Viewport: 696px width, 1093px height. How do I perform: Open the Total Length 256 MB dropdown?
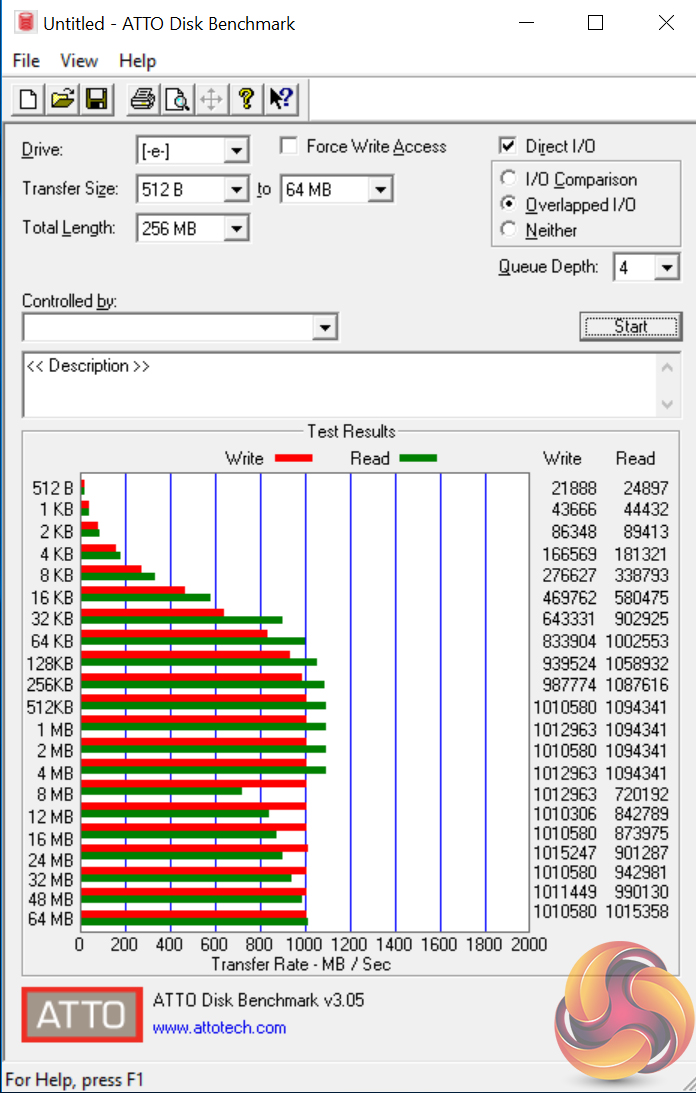(x=236, y=228)
